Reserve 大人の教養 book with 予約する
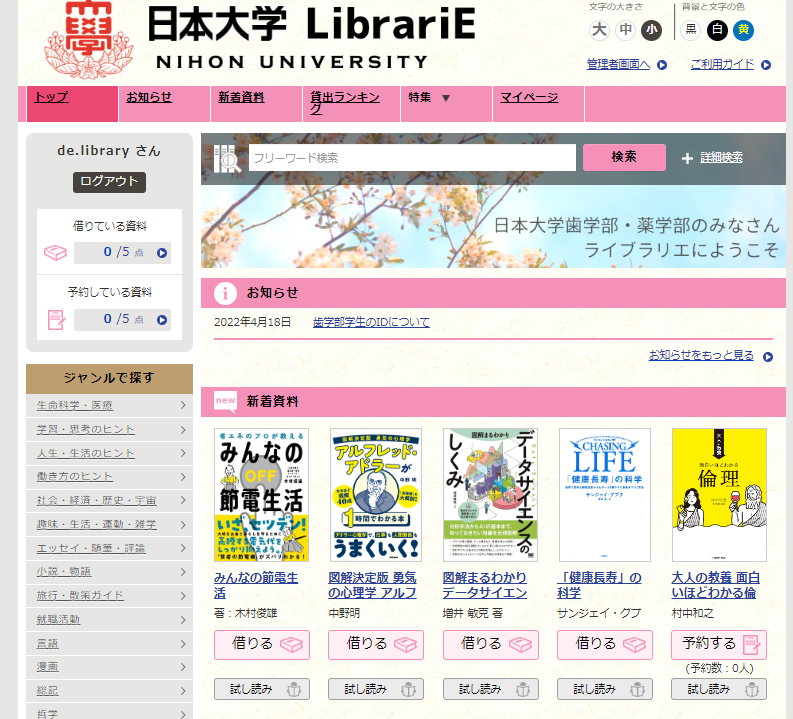This screenshot has height=719, width=793. 719,645
